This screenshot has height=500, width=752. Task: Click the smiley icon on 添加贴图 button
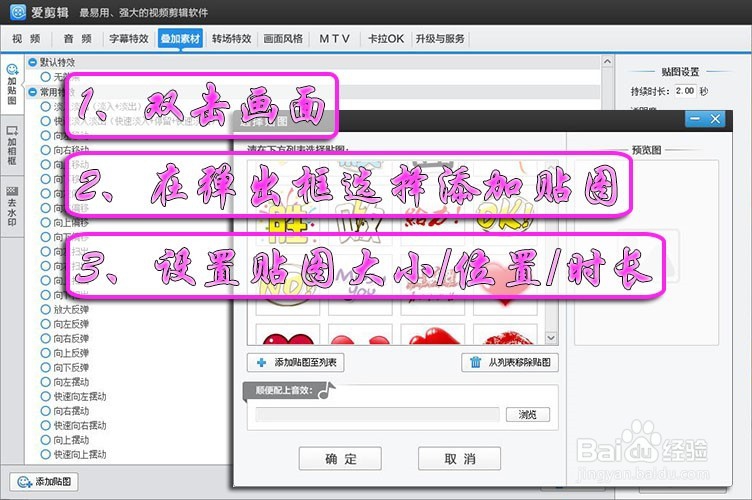point(24,481)
